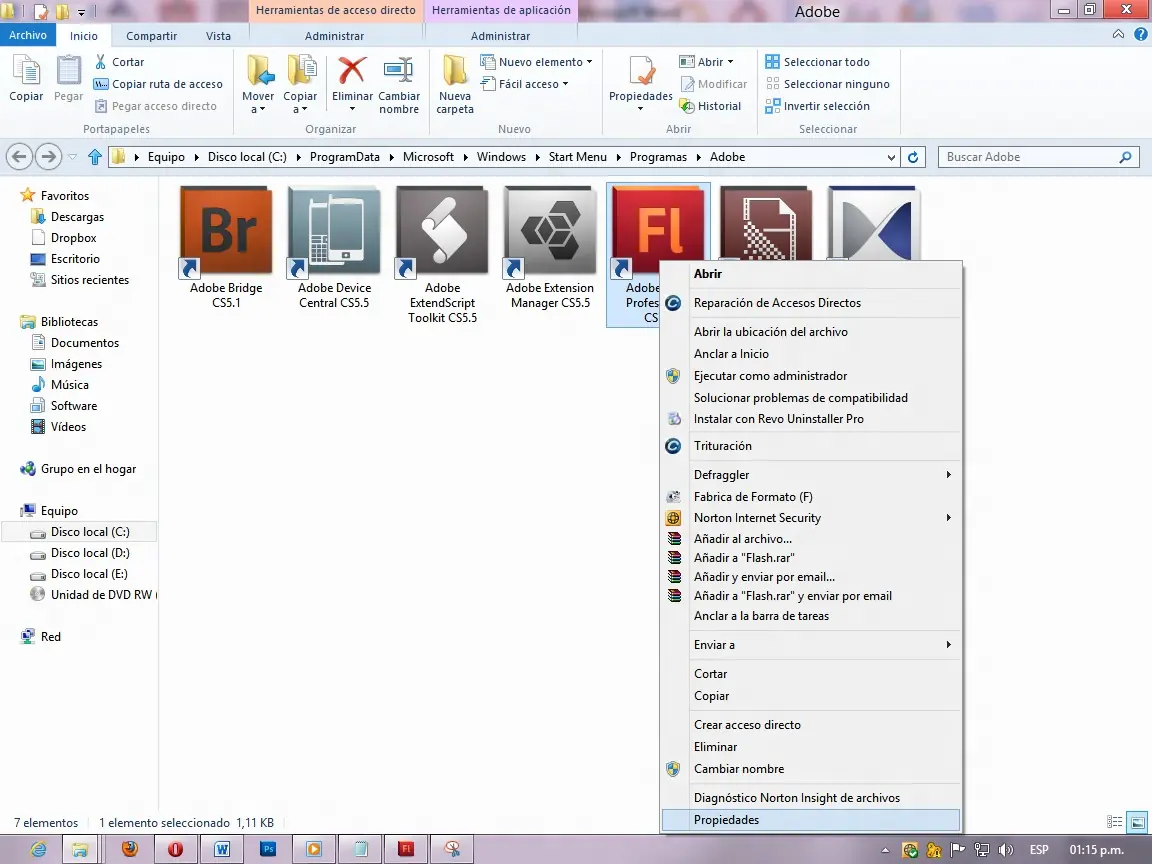The image size is (1152, 864).
Task: Open Word from the taskbar
Action: [x=221, y=849]
